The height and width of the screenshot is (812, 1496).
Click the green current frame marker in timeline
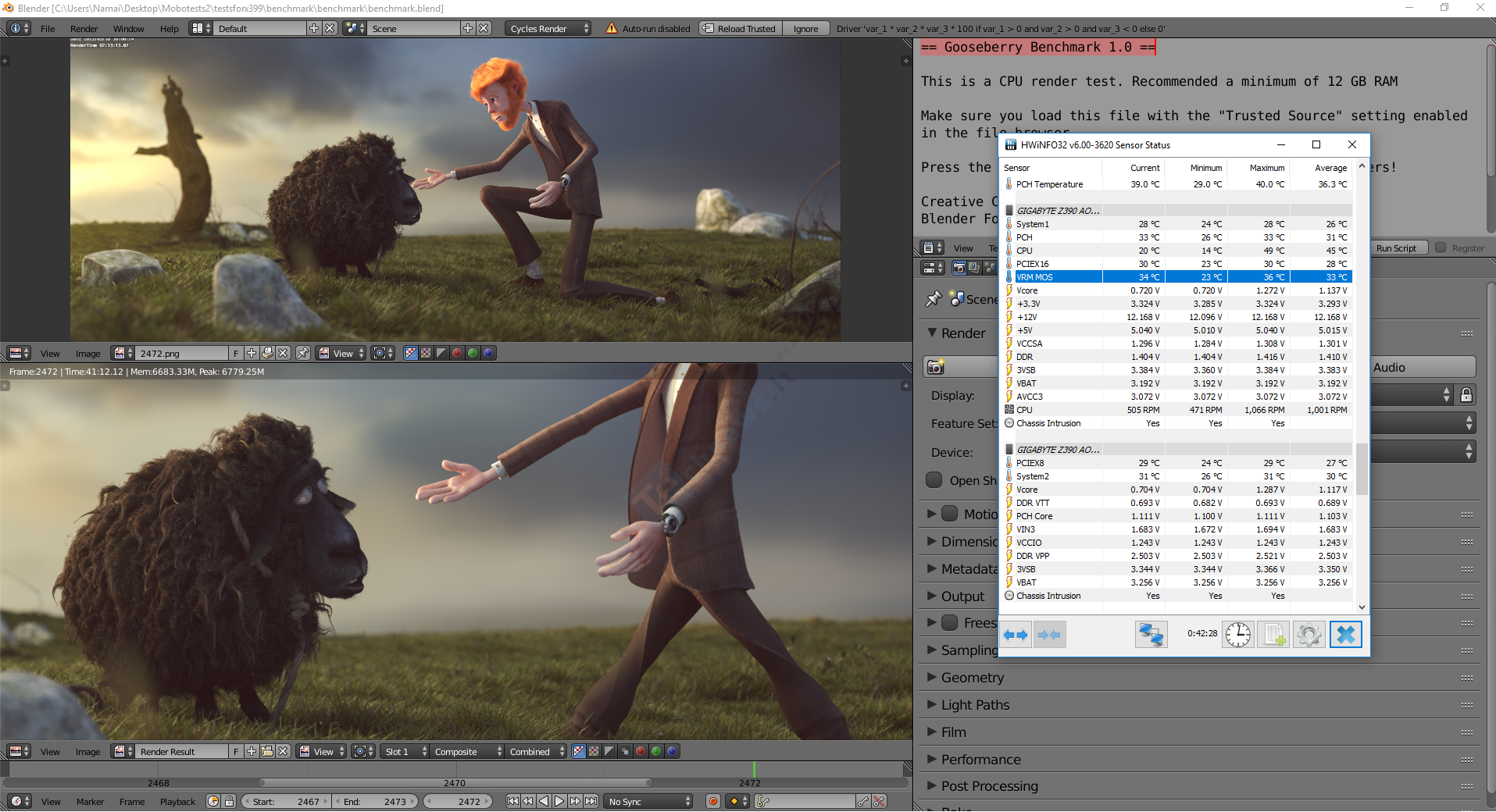click(754, 769)
